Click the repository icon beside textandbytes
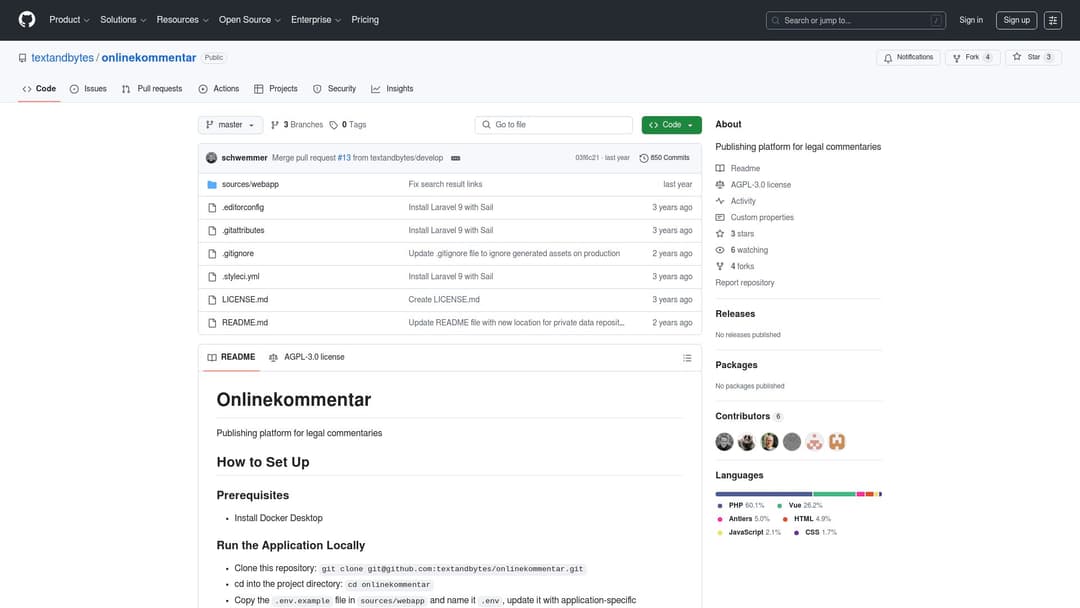The height and width of the screenshot is (608, 1080). click(x=23, y=58)
